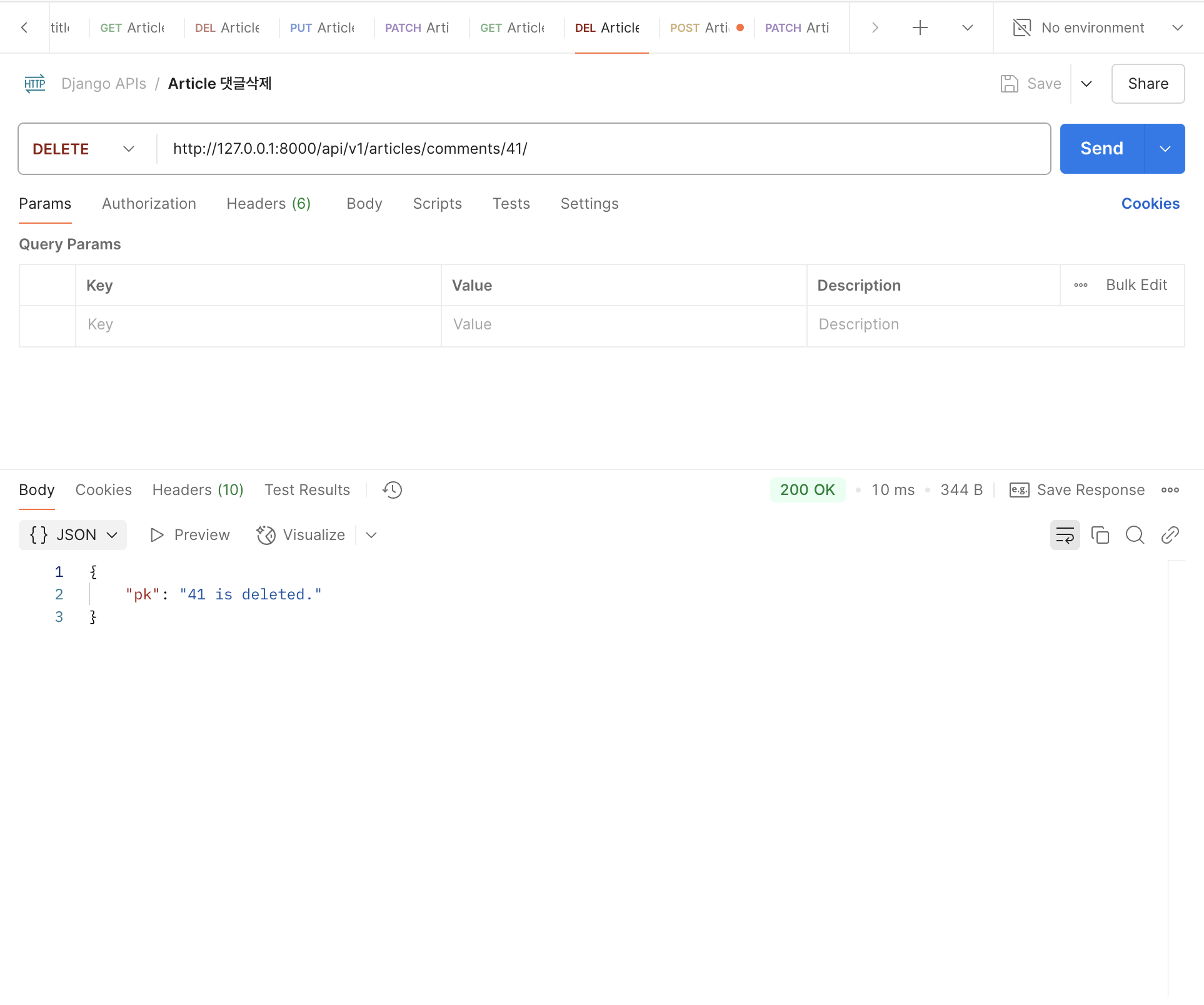Select the response Body tab

37,490
